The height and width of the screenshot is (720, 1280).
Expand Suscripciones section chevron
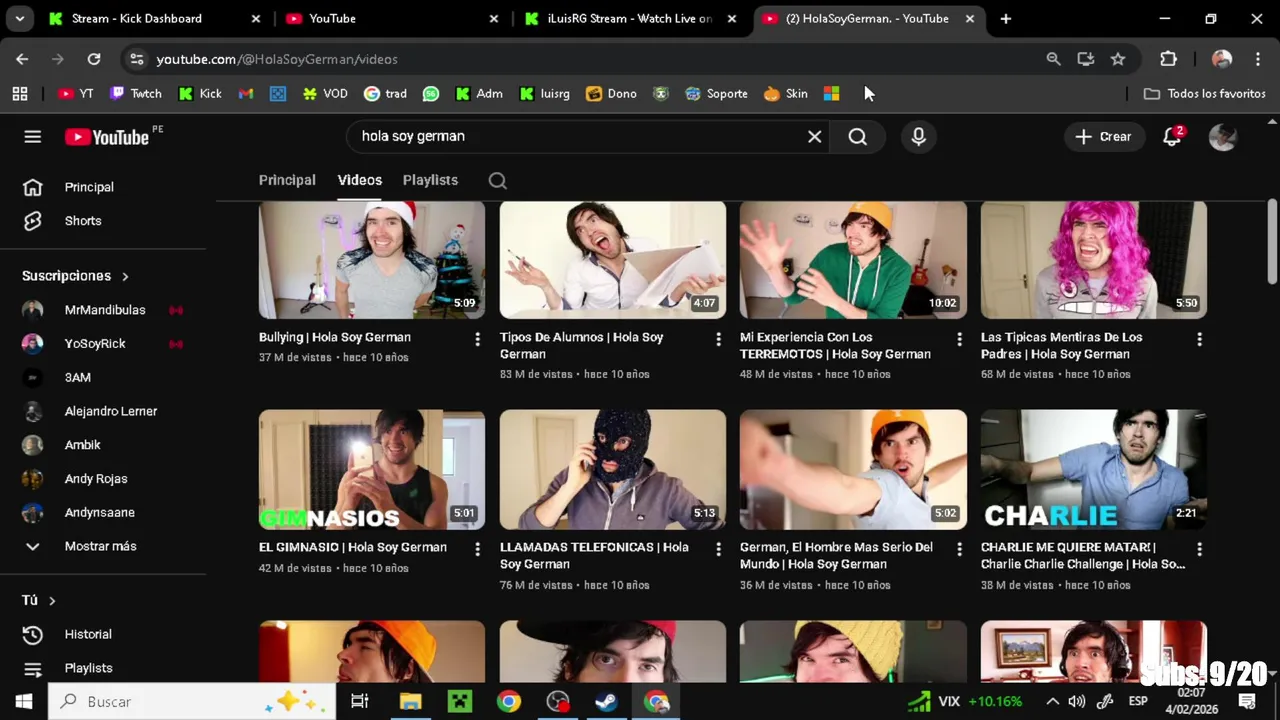[125, 276]
